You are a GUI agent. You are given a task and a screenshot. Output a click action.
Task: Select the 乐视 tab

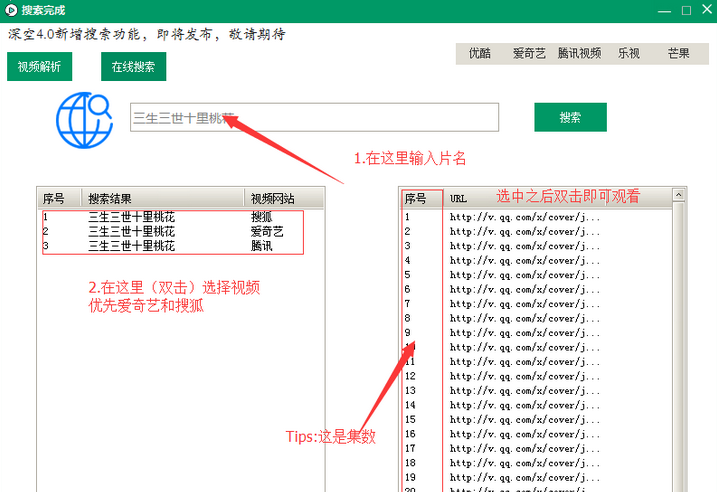pyautogui.click(x=629, y=54)
